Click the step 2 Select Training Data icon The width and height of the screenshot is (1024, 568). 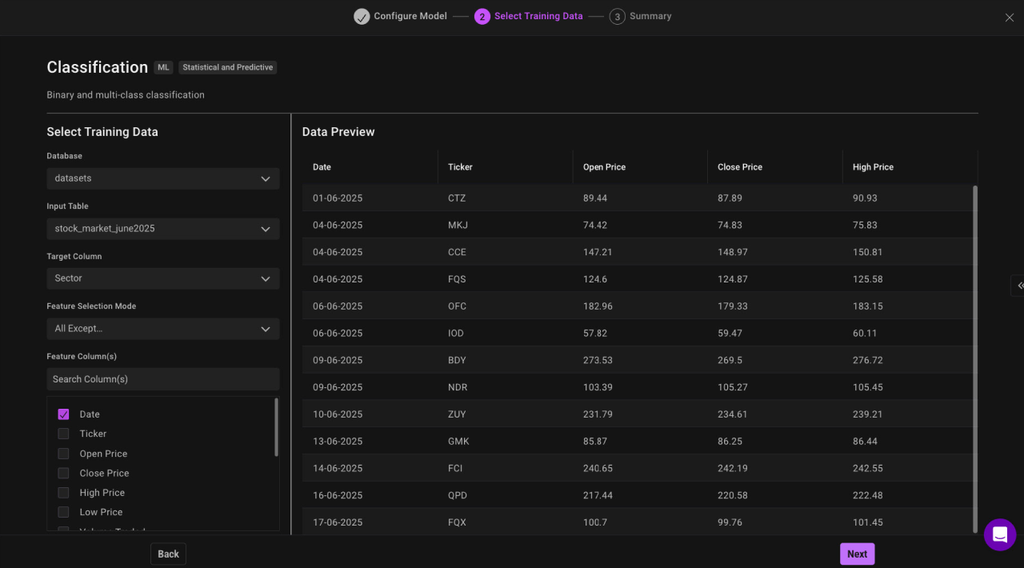pos(482,17)
